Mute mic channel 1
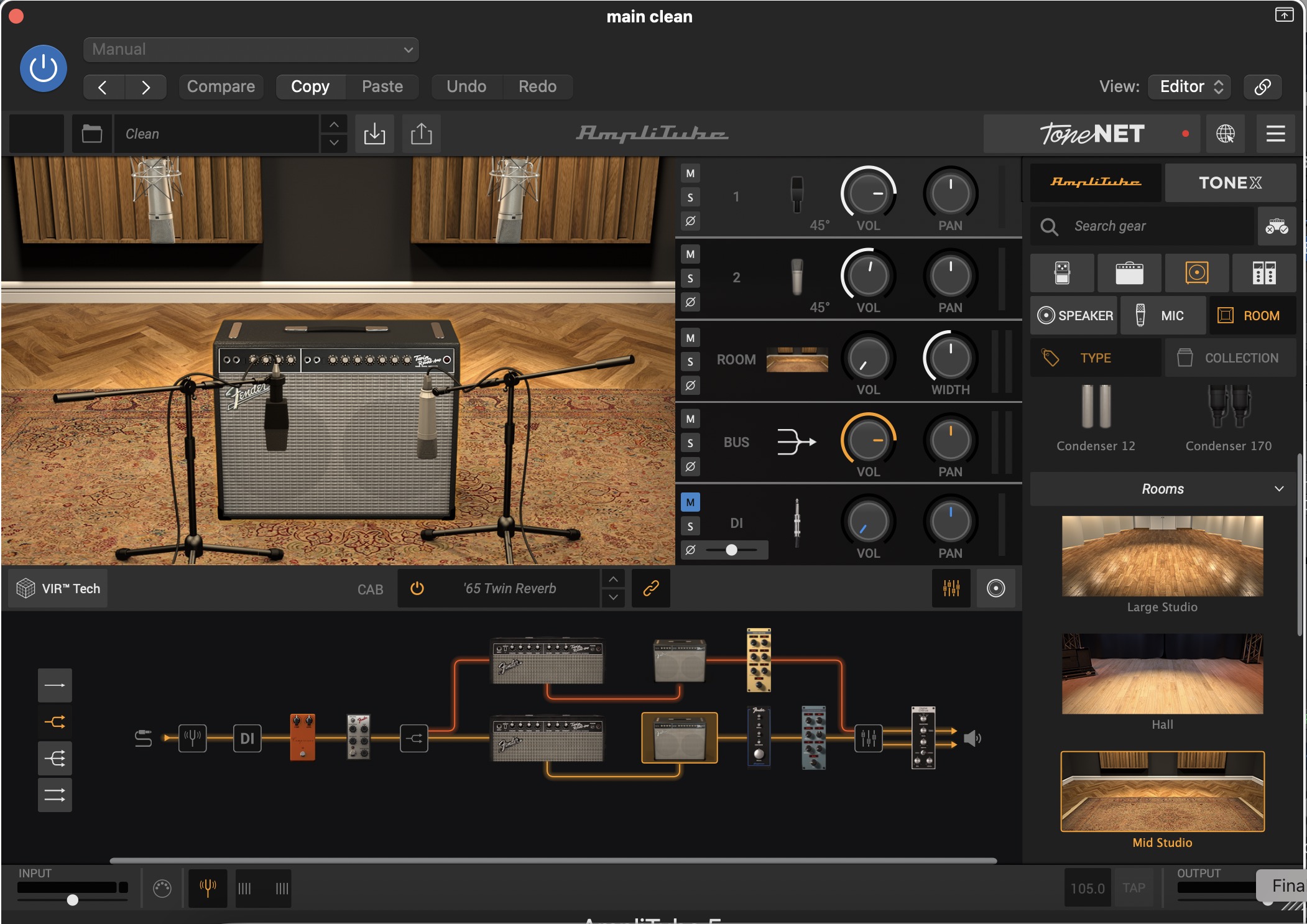Viewport: 1307px width, 924px height. 690,173
